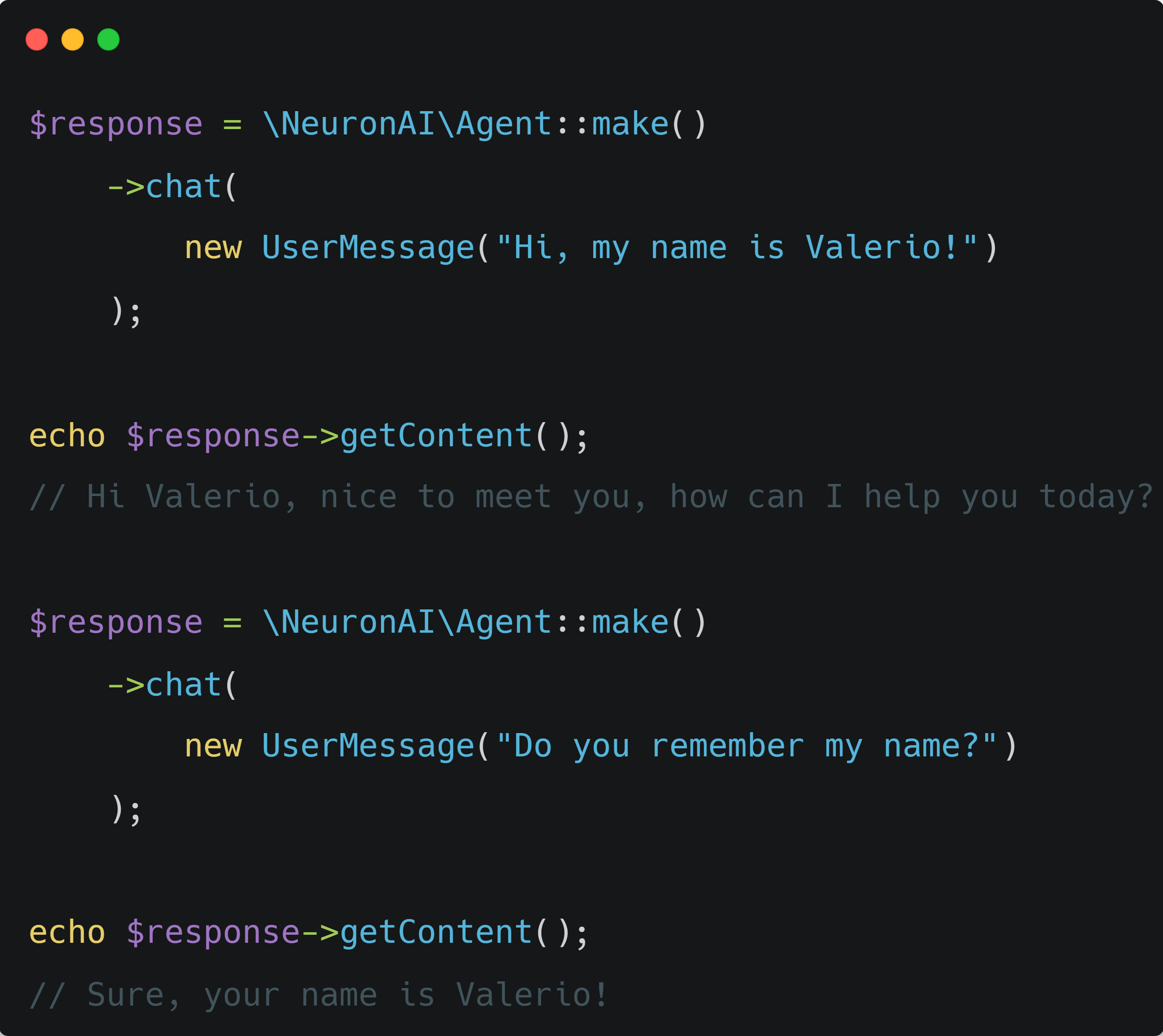Click the yellow minimize window button
Viewport: 1163px width, 1036px height.
(72, 39)
